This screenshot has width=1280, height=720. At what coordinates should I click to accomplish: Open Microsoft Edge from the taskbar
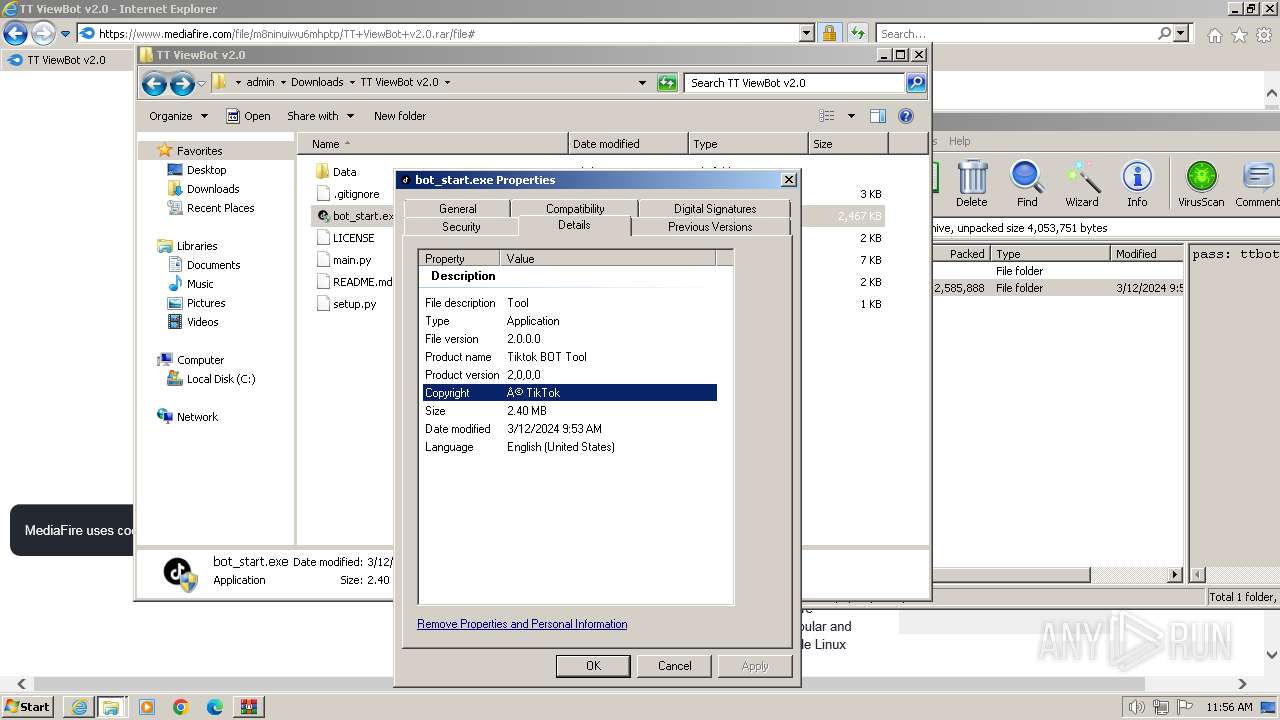(x=214, y=707)
